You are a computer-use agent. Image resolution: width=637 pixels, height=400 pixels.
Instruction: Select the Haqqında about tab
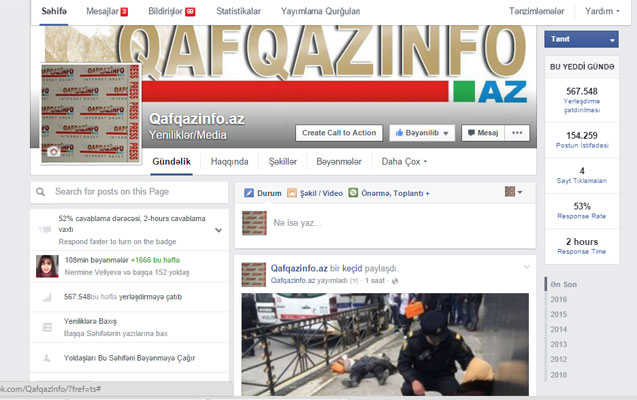click(230, 162)
